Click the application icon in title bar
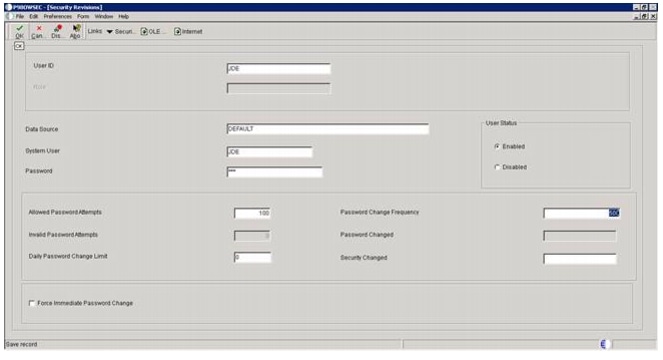 point(8,7)
